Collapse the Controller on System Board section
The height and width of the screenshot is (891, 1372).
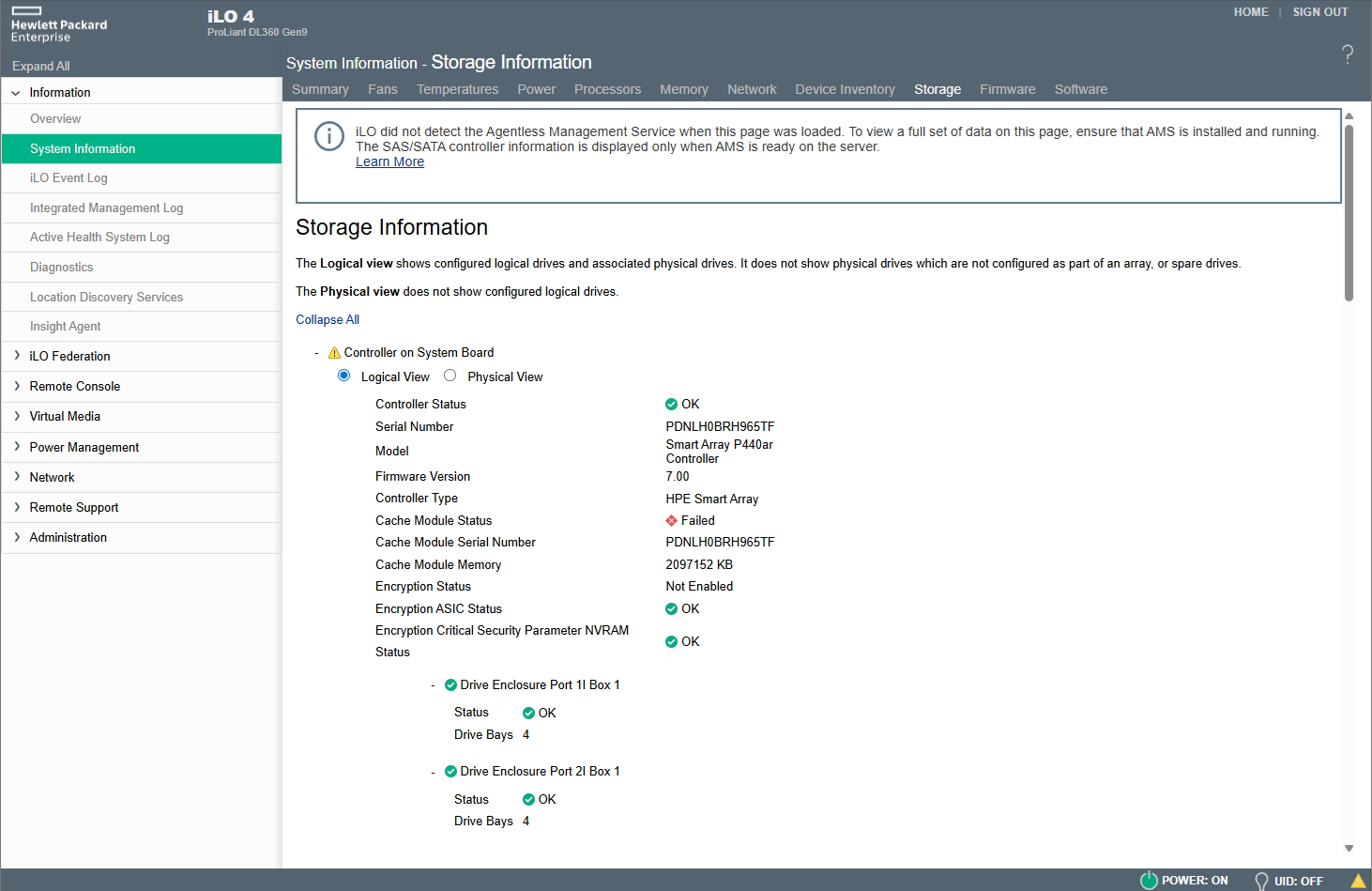tap(317, 353)
